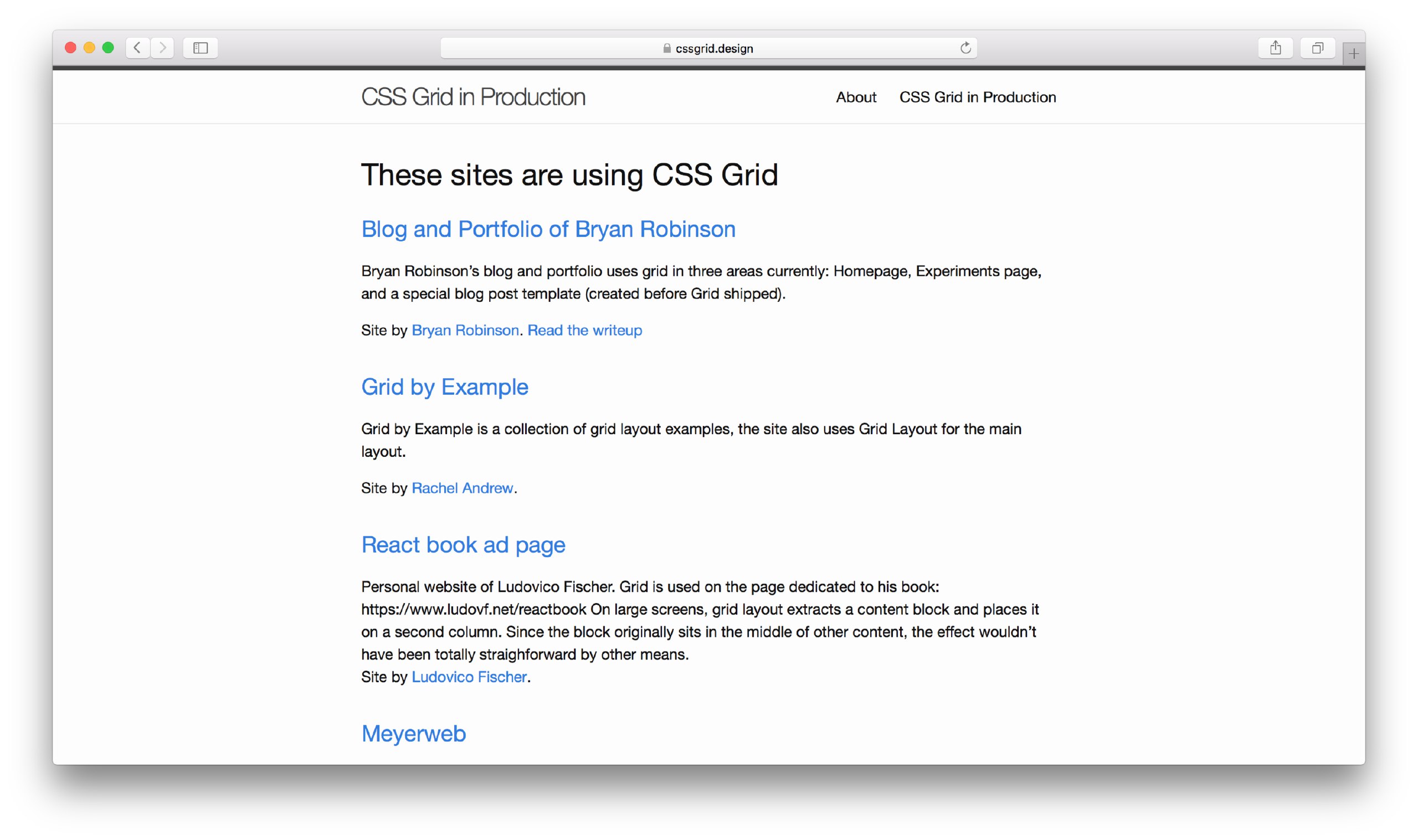Focus the cssgrid.design address field

(708, 48)
